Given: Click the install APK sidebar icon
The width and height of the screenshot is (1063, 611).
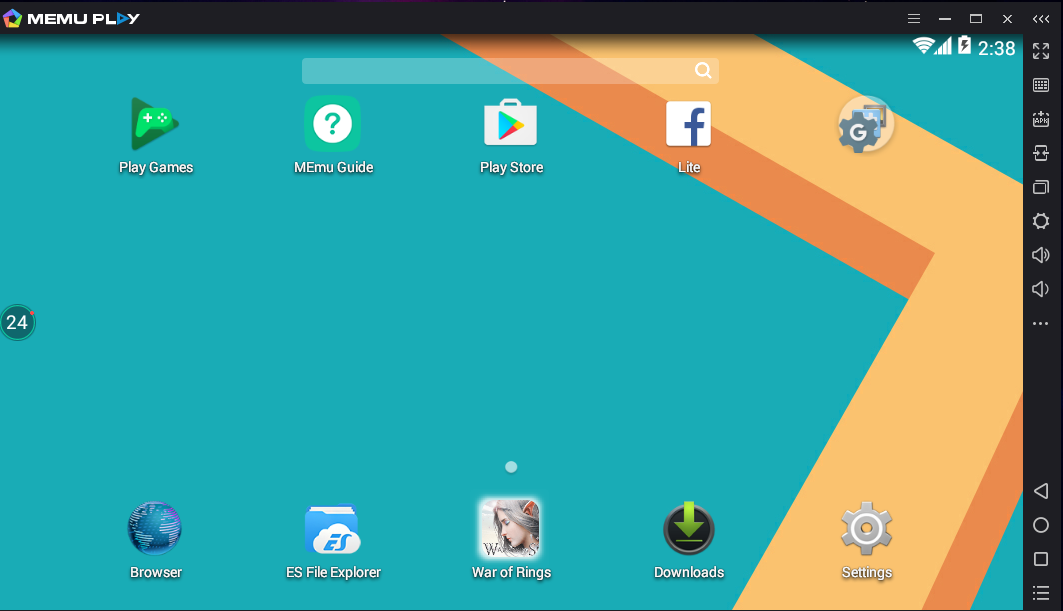Looking at the screenshot, I should coord(1041,119).
